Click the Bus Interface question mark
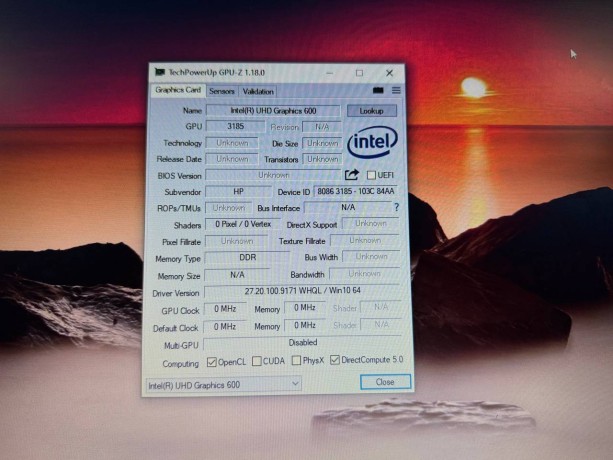The width and height of the screenshot is (613, 460). click(396, 207)
